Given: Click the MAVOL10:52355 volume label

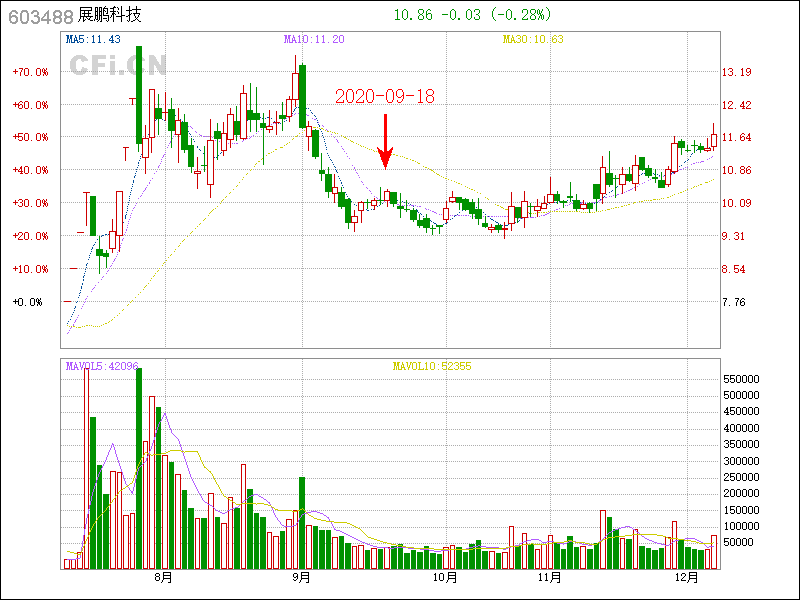Looking at the screenshot, I should pos(431,367).
